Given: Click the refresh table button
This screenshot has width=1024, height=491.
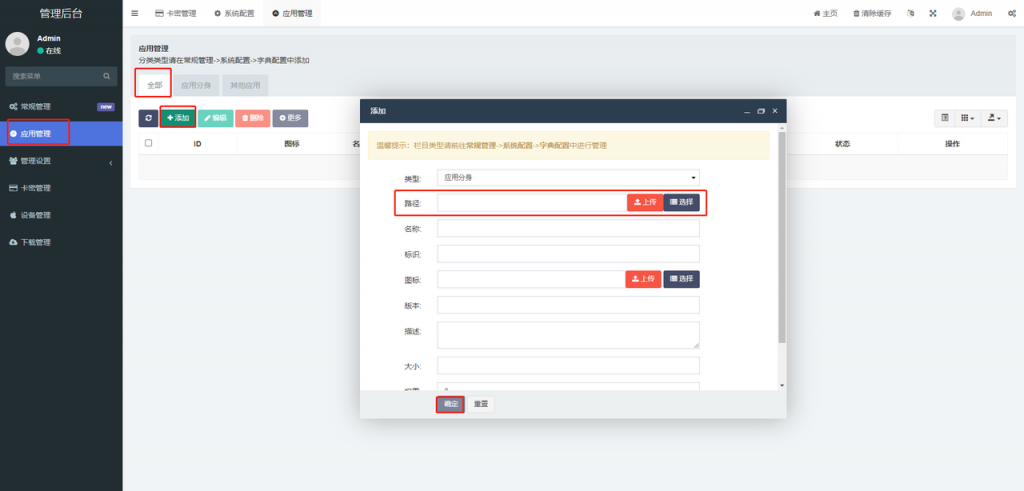Looking at the screenshot, I should click(x=148, y=118).
